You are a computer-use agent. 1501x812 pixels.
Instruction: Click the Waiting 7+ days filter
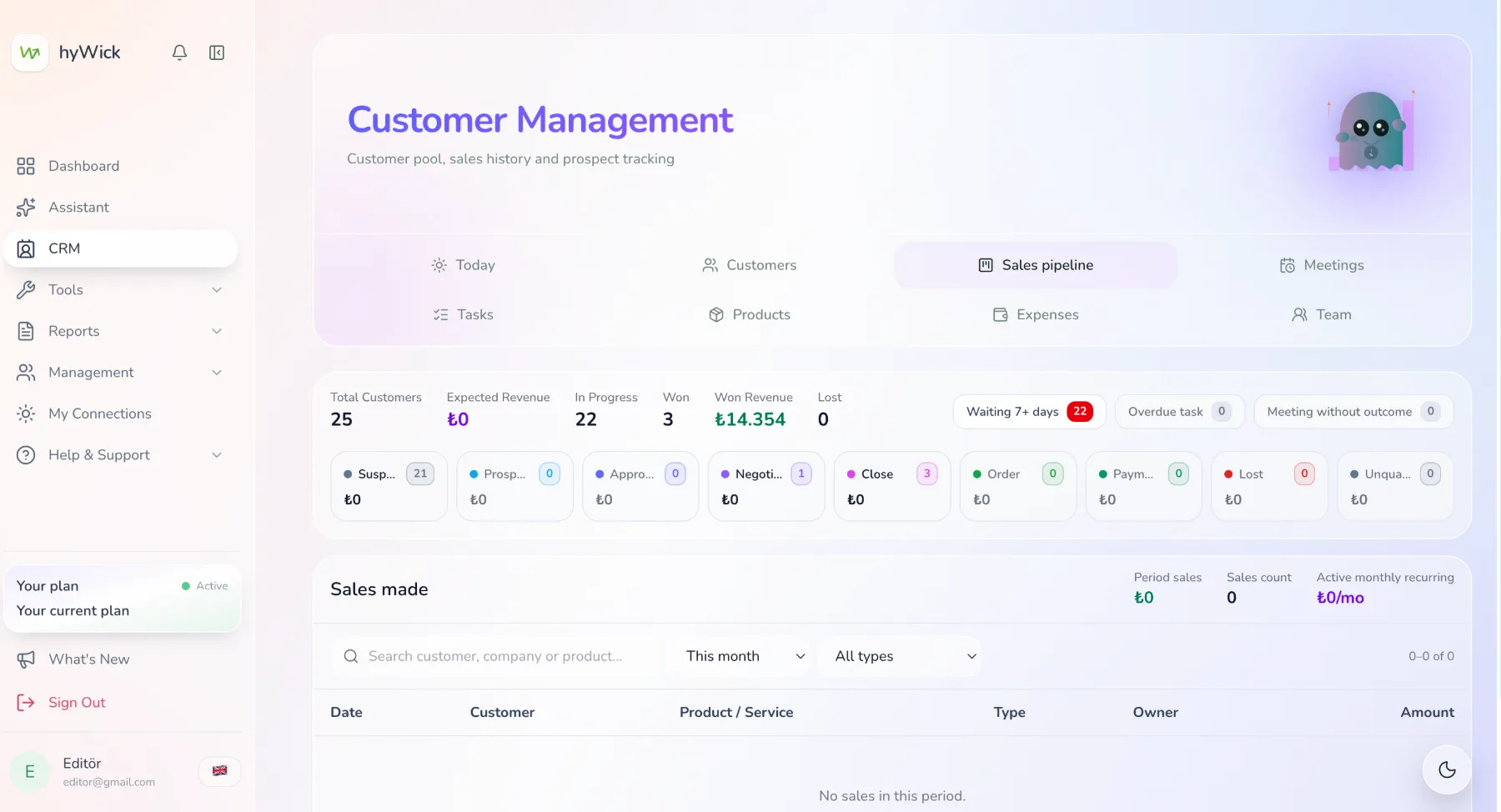click(1030, 412)
